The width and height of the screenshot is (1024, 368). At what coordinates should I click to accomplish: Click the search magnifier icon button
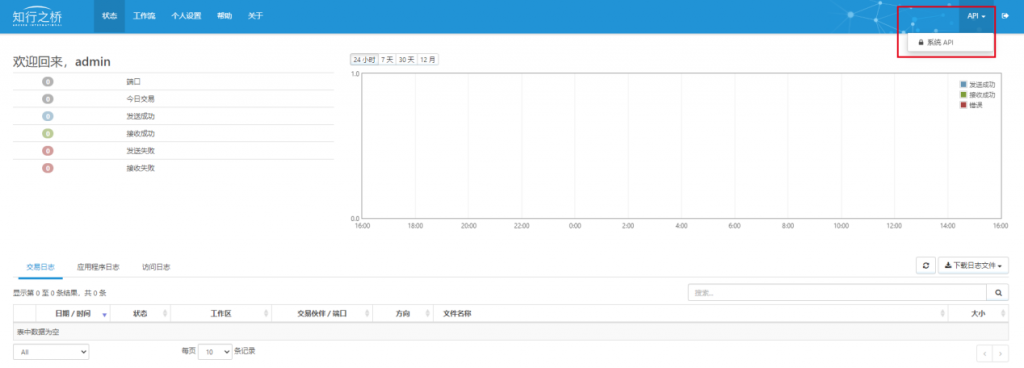(997, 293)
